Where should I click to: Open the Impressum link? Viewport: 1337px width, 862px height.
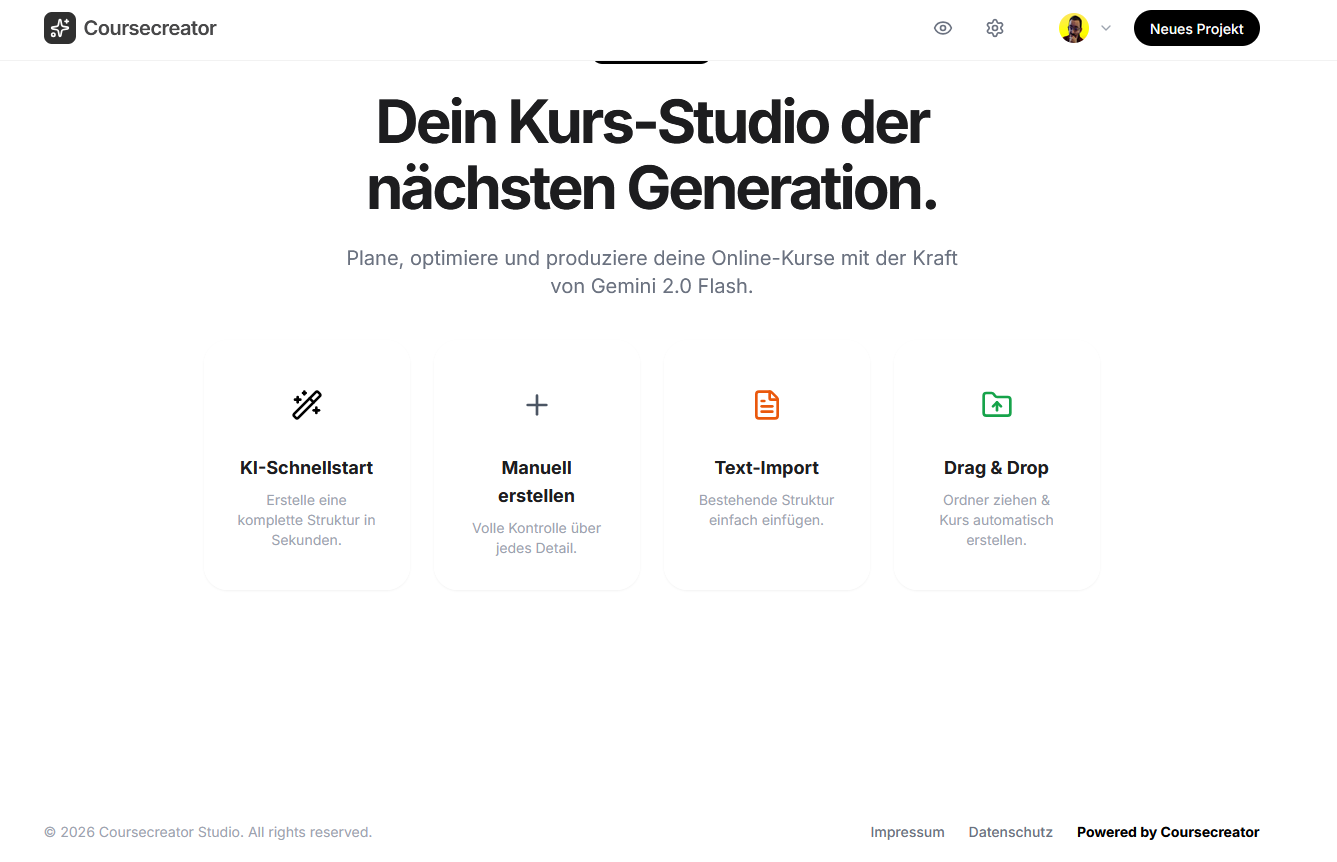(x=907, y=831)
